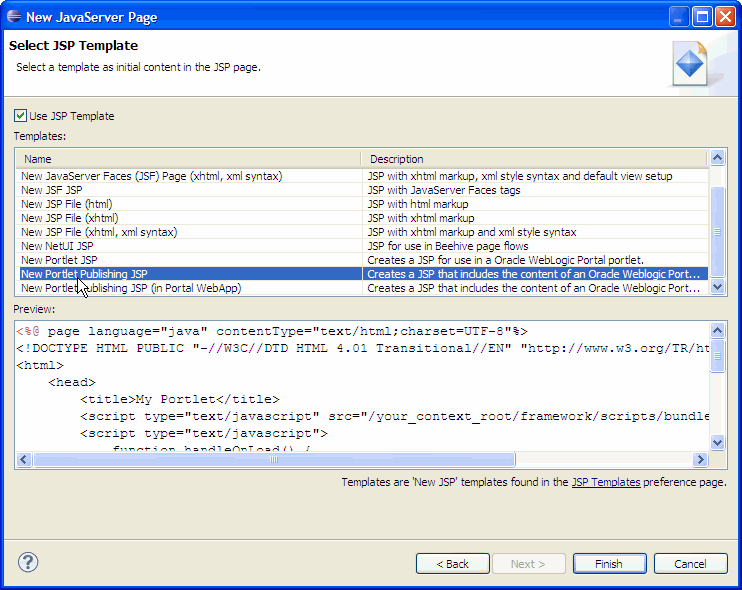Viewport: 742px width, 590px height.
Task: Close the New JavaServer Page dialog
Action: point(725,17)
